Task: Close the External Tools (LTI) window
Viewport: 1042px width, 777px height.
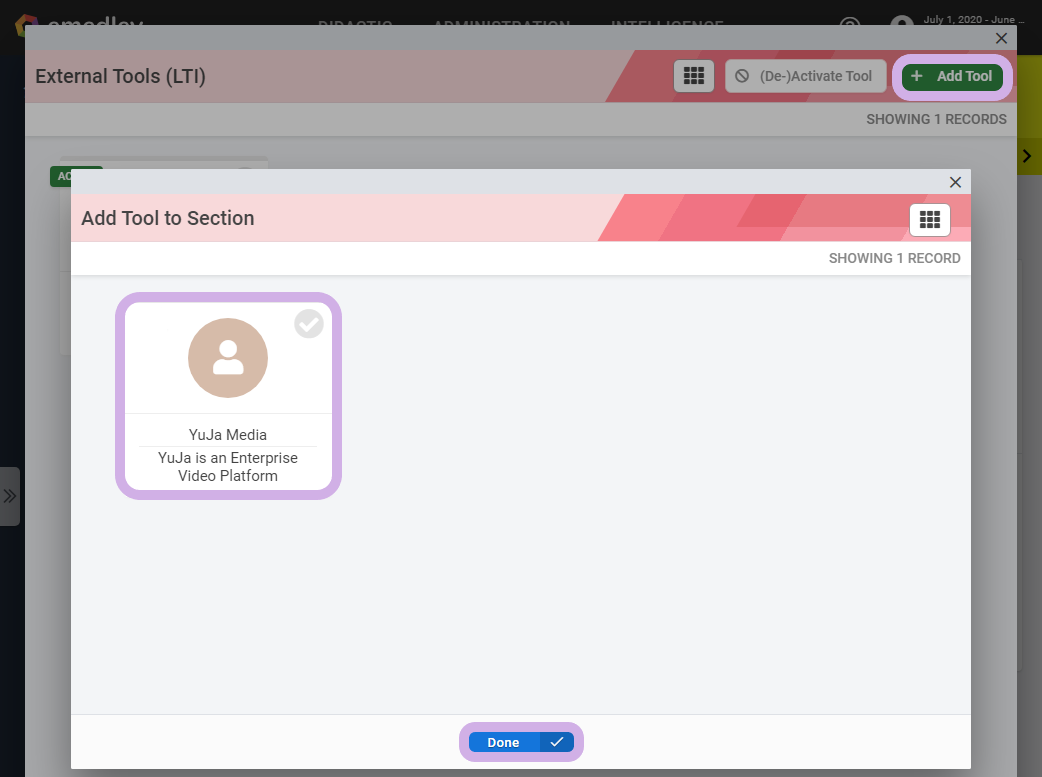Action: (x=1001, y=38)
